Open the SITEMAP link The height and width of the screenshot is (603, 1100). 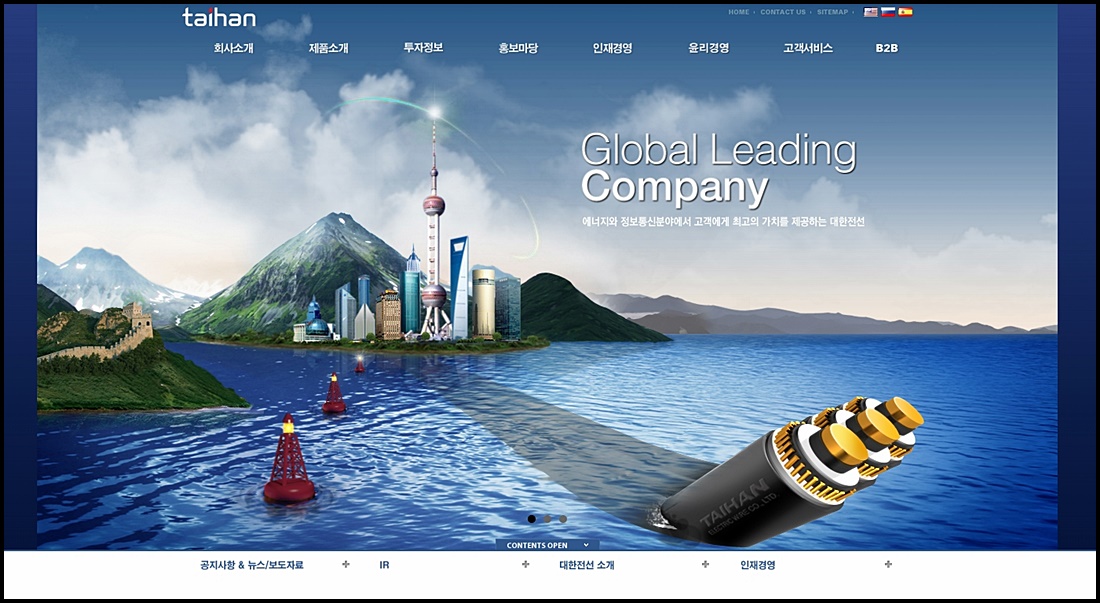833,12
